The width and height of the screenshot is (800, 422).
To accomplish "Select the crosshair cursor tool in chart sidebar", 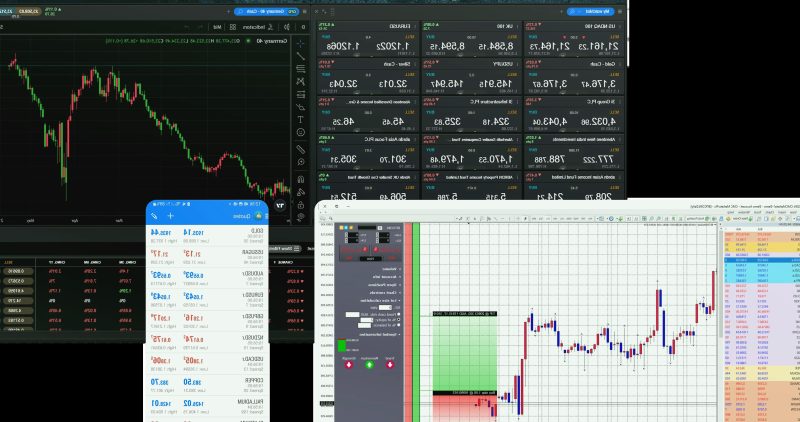I will pyautogui.click(x=301, y=43).
